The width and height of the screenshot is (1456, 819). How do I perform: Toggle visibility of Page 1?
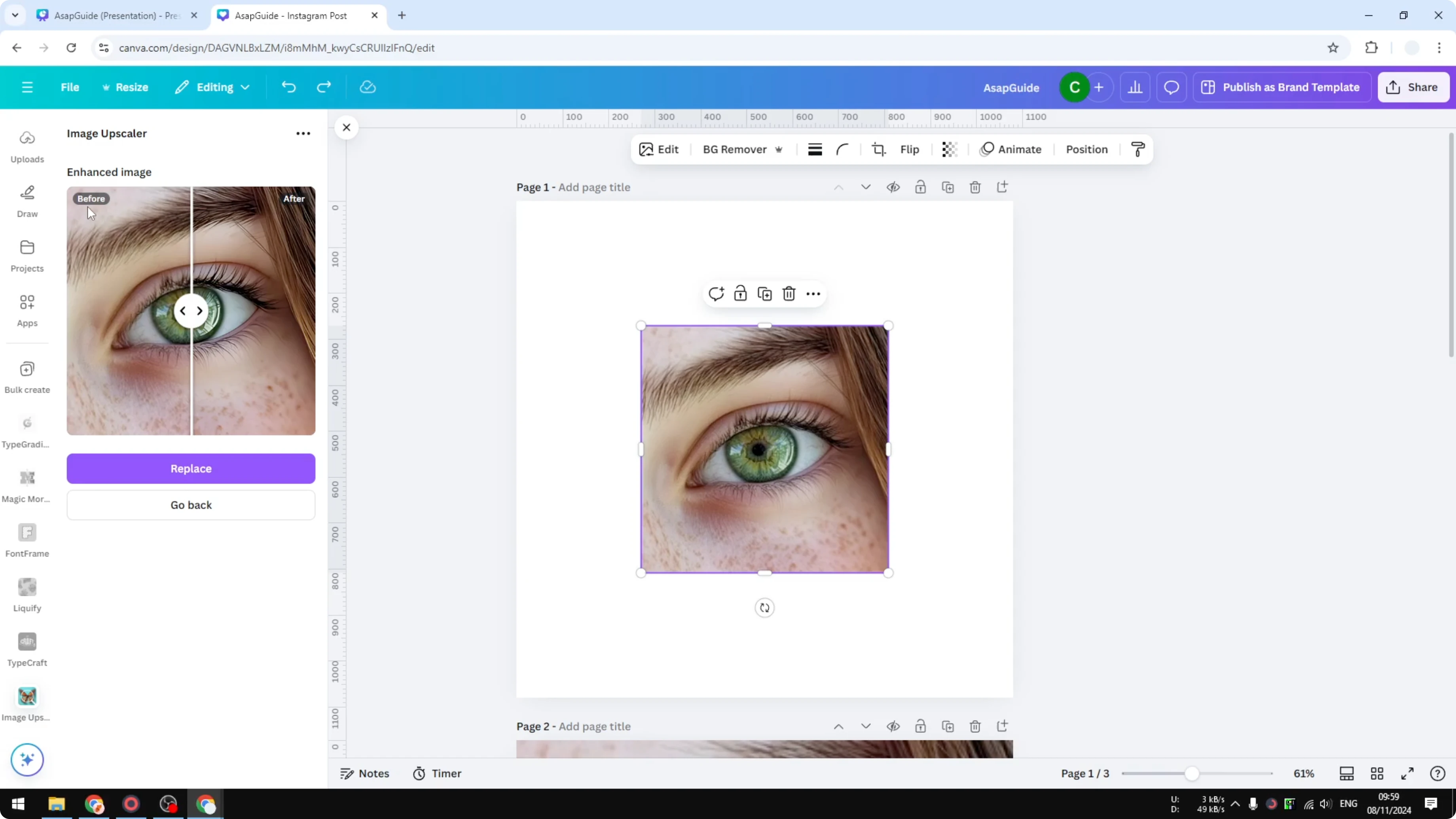(893, 187)
